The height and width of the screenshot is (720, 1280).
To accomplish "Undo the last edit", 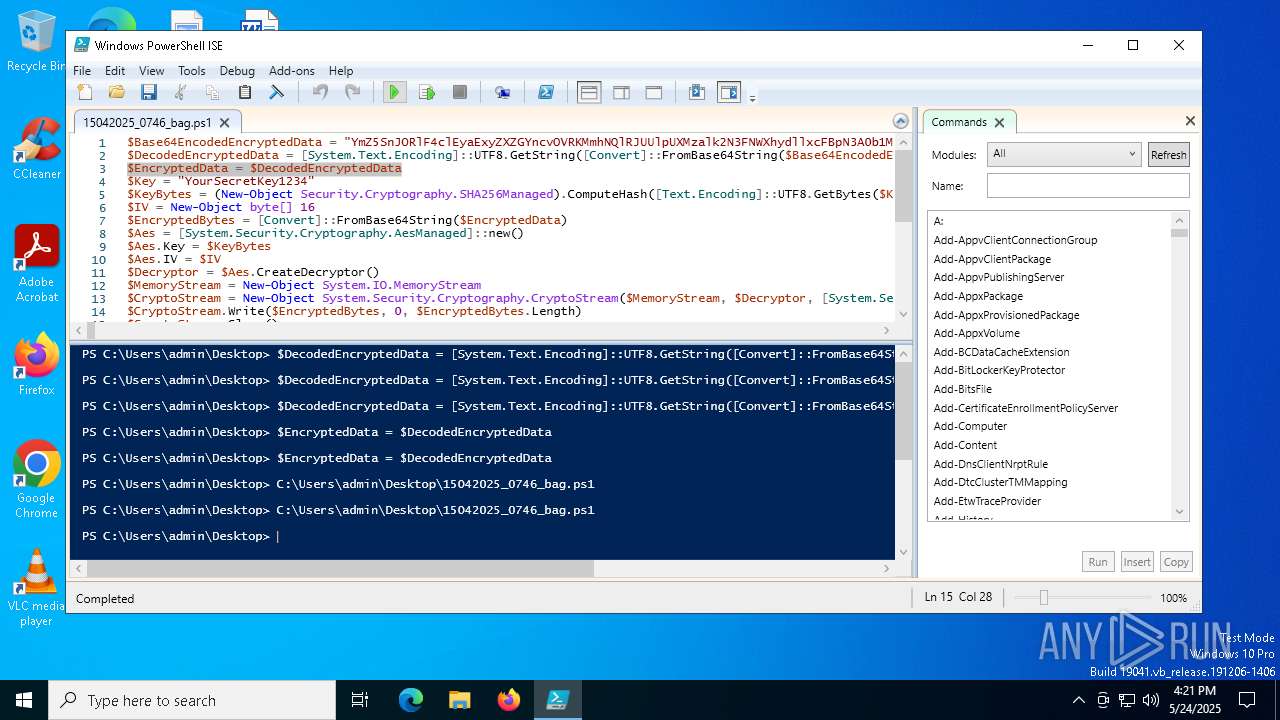I will (320, 92).
